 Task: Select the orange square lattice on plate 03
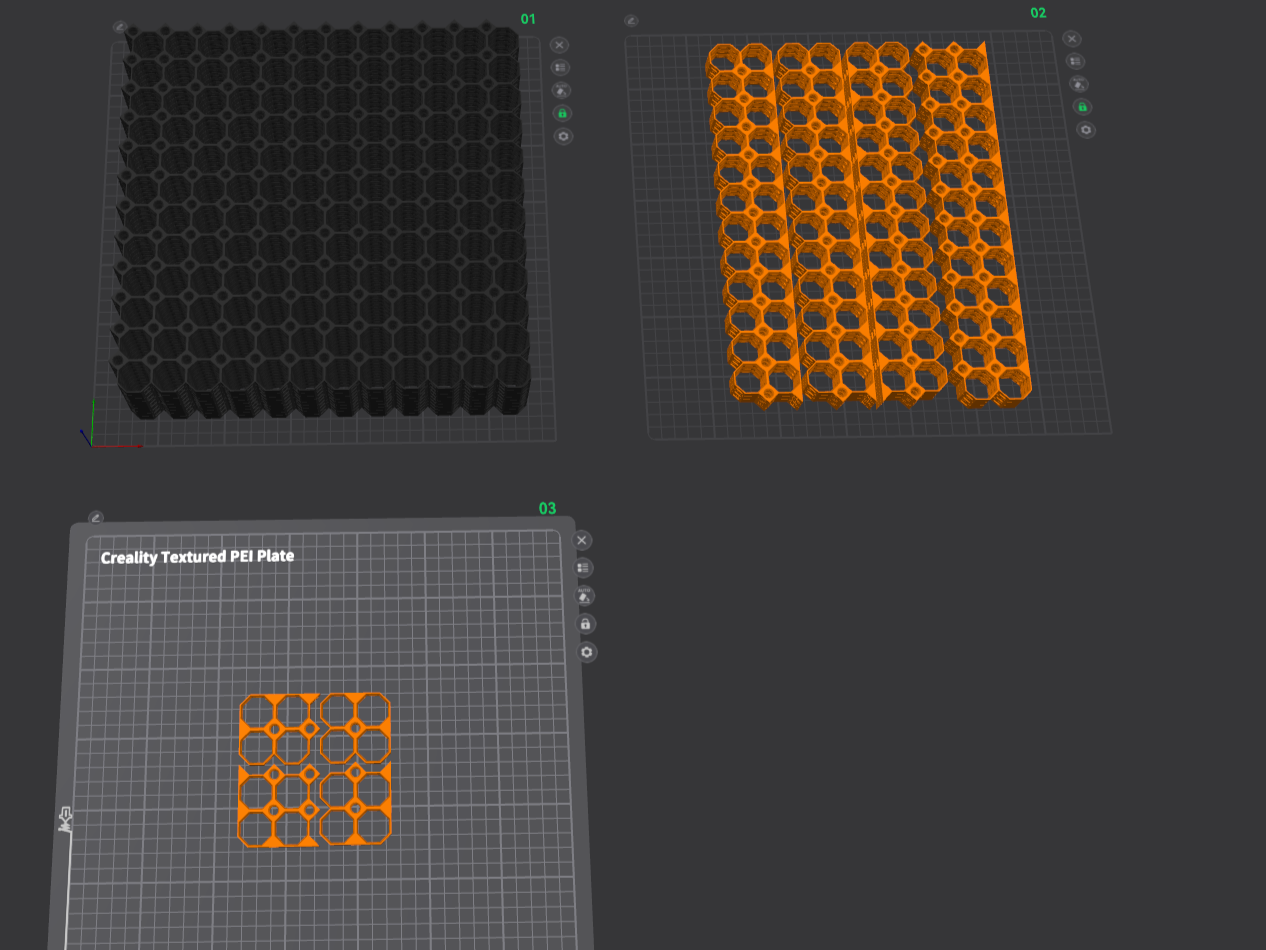(314, 770)
